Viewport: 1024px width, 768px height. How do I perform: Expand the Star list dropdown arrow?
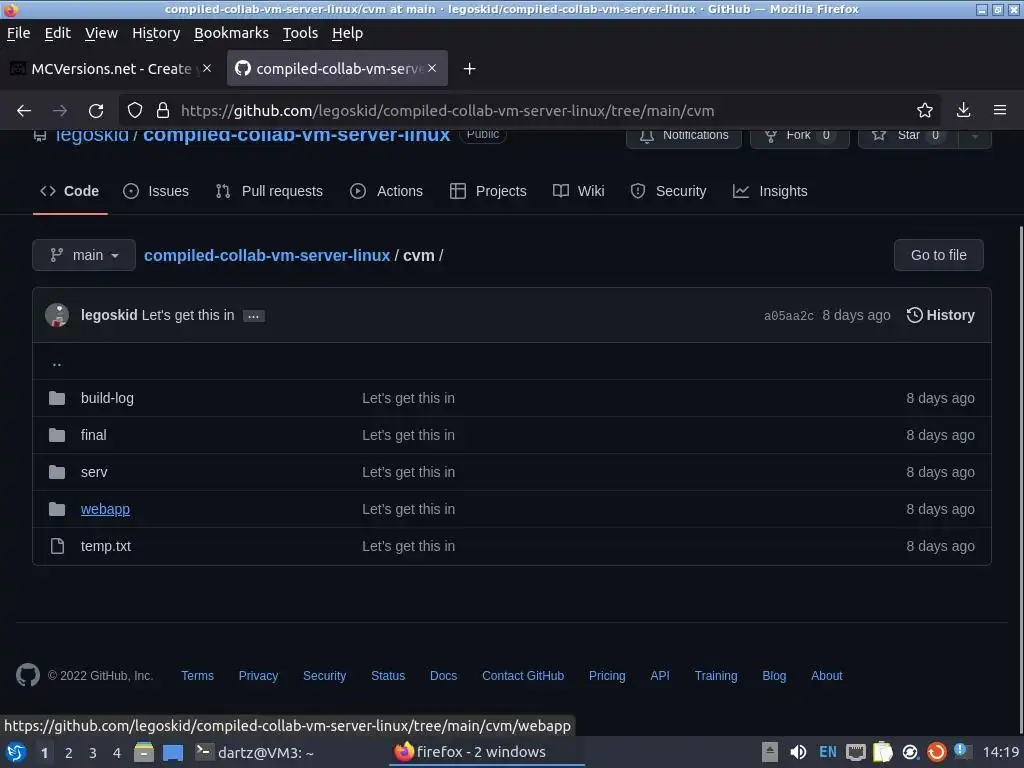(x=974, y=136)
